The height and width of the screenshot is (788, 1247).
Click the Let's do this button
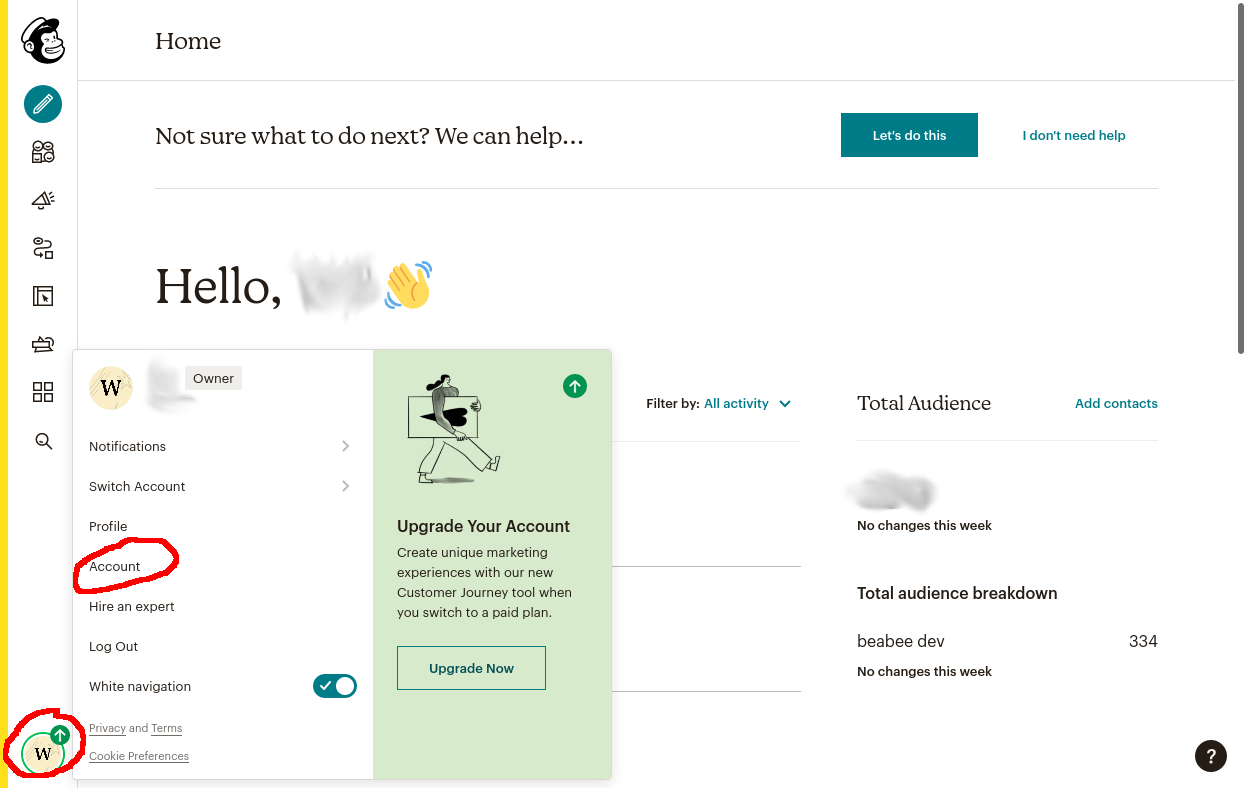pyautogui.click(x=909, y=135)
